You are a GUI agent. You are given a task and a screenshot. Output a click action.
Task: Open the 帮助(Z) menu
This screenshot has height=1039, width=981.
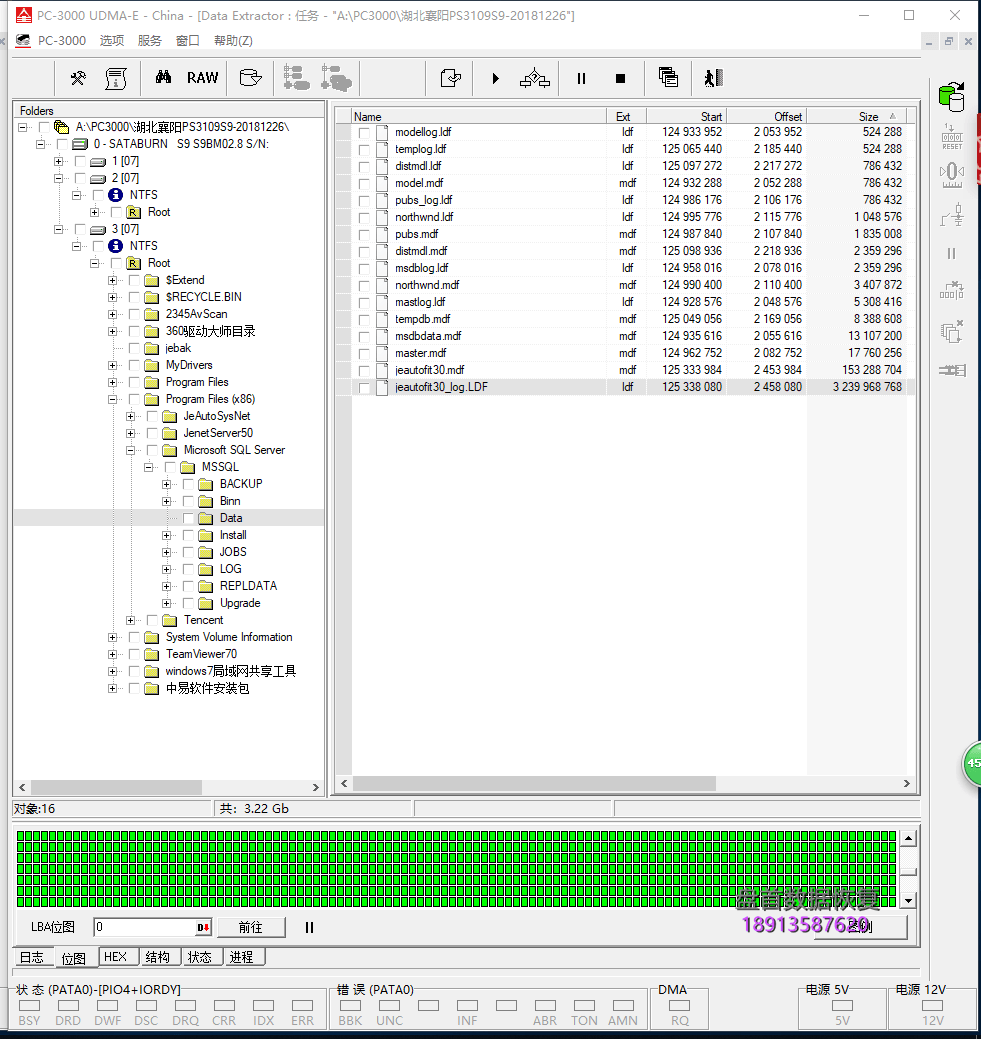pos(233,40)
